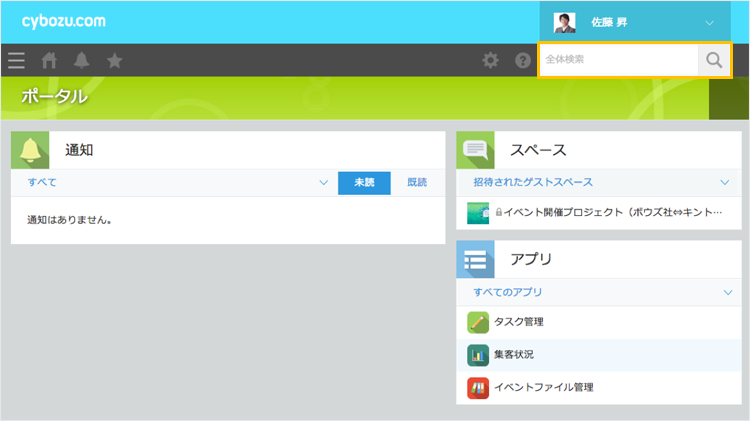Click the 佐藤 昇 profile avatar
Viewport: 750px width, 421px height.
pos(565,22)
